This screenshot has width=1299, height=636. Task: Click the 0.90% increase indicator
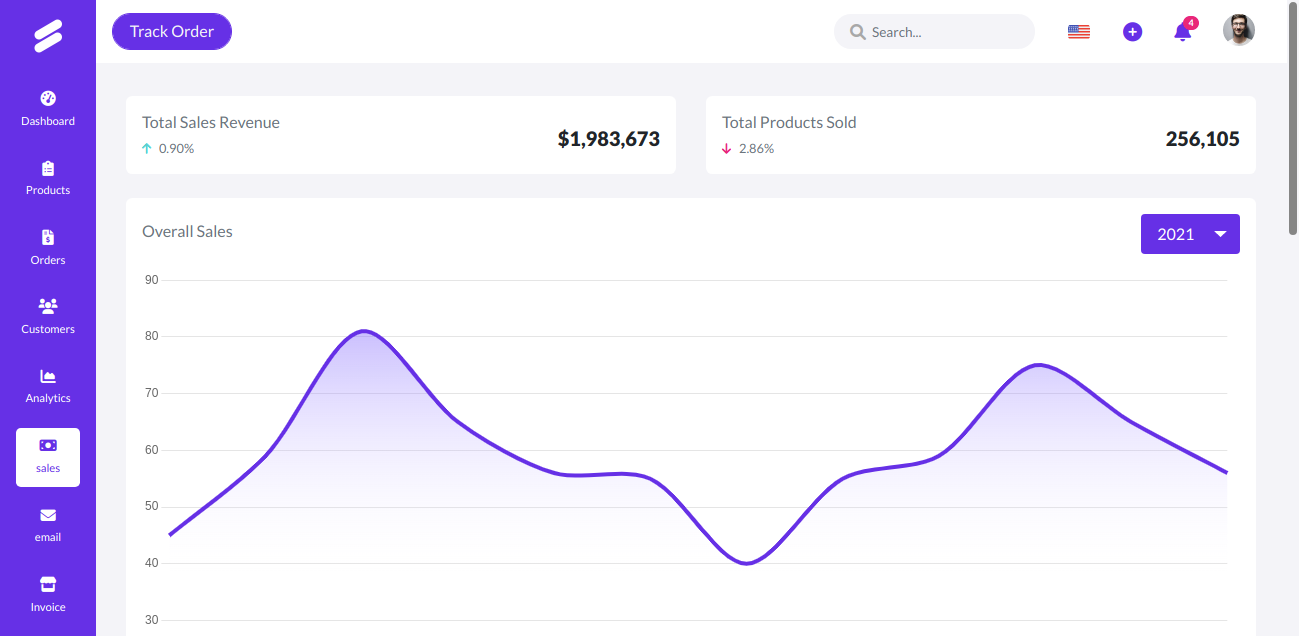[x=168, y=148]
